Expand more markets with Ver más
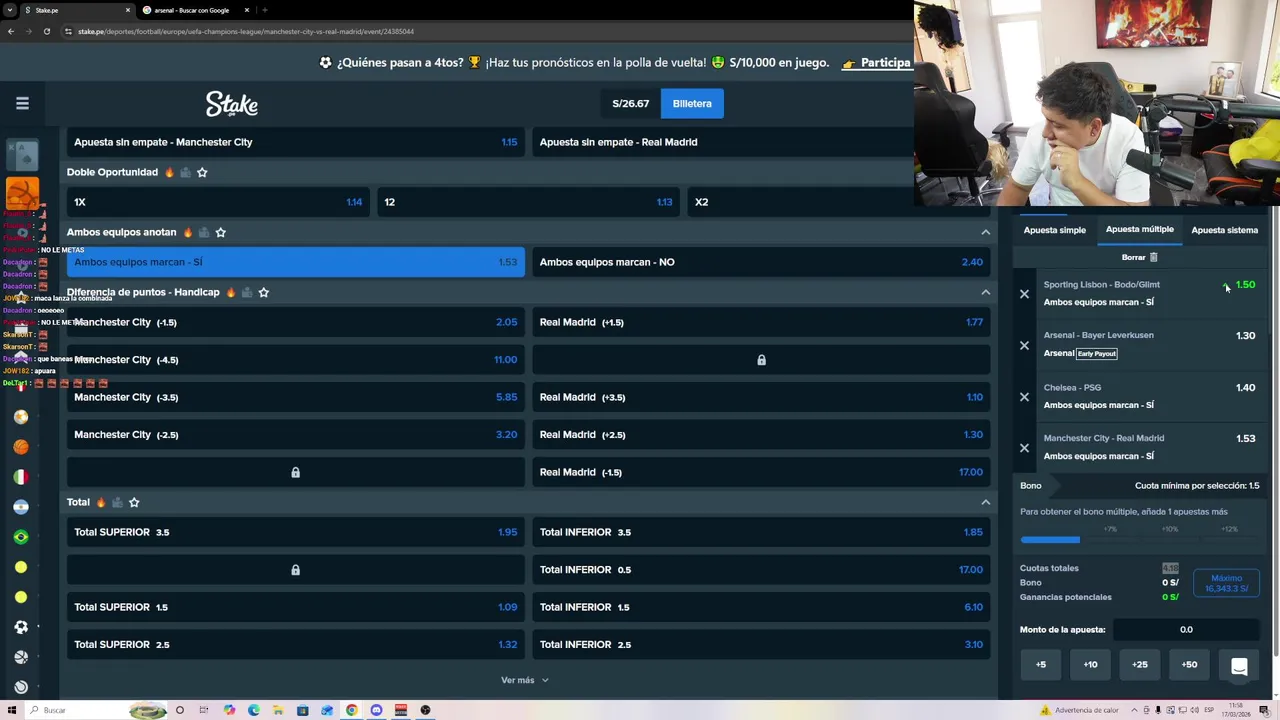This screenshot has height=720, width=1280. click(x=525, y=680)
